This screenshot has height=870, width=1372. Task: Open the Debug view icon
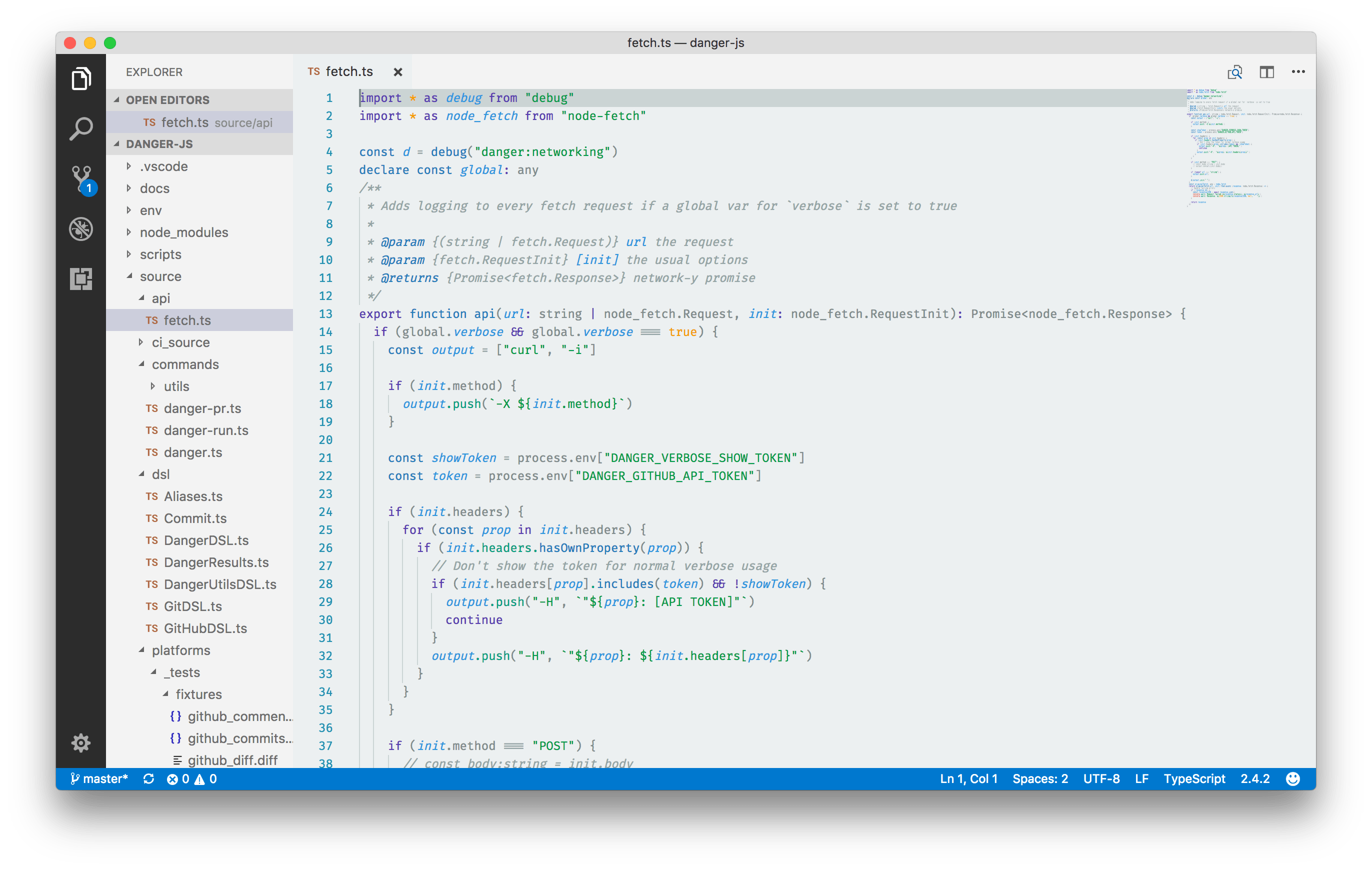pyautogui.click(x=81, y=228)
